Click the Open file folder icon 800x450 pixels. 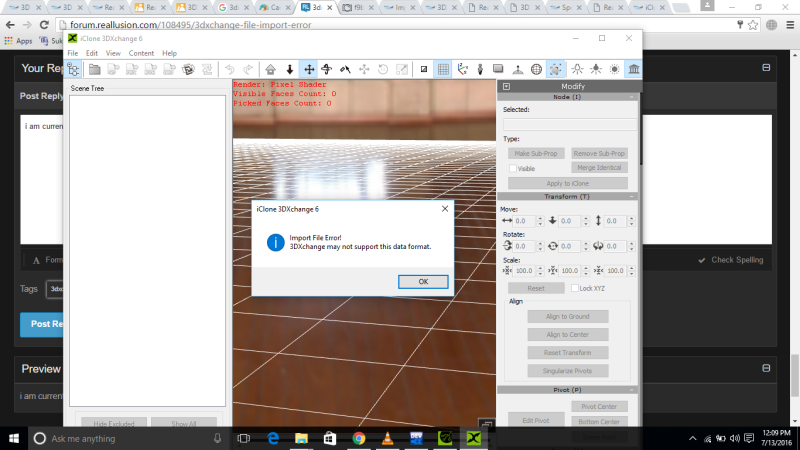[x=95, y=69]
